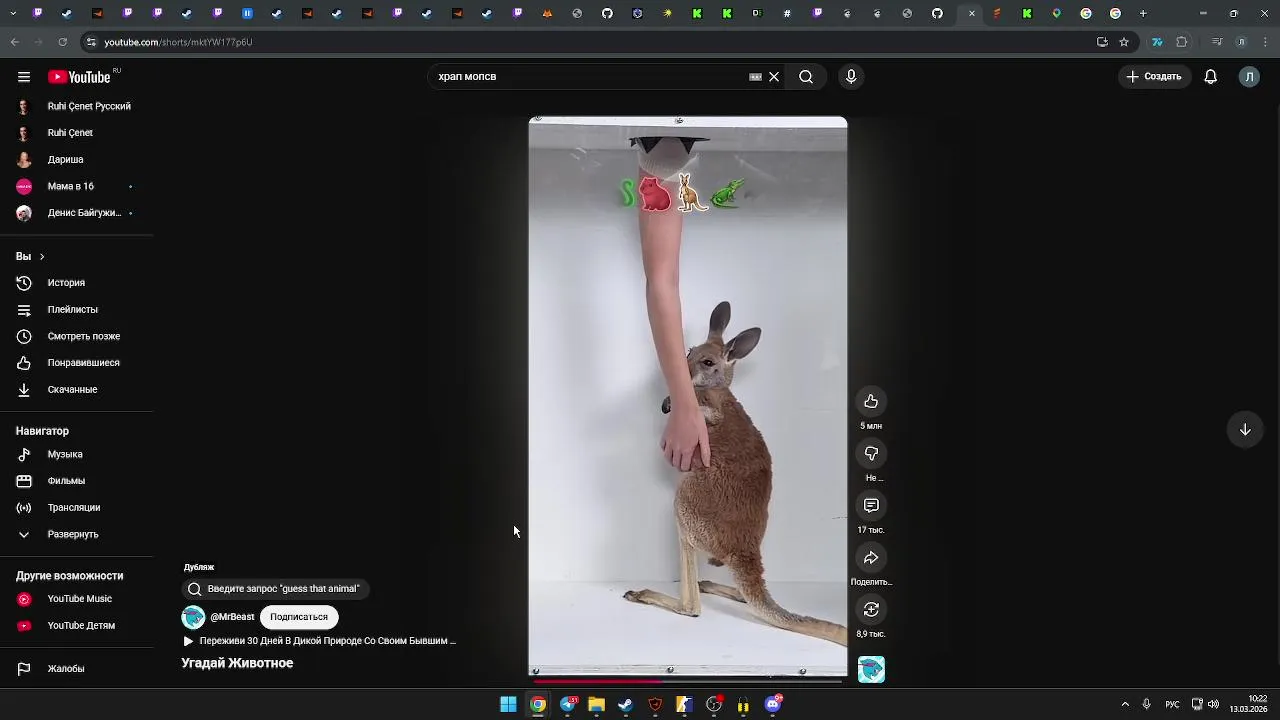
Task: Search 'guess that animal' suggestion chip
Action: tap(275, 589)
